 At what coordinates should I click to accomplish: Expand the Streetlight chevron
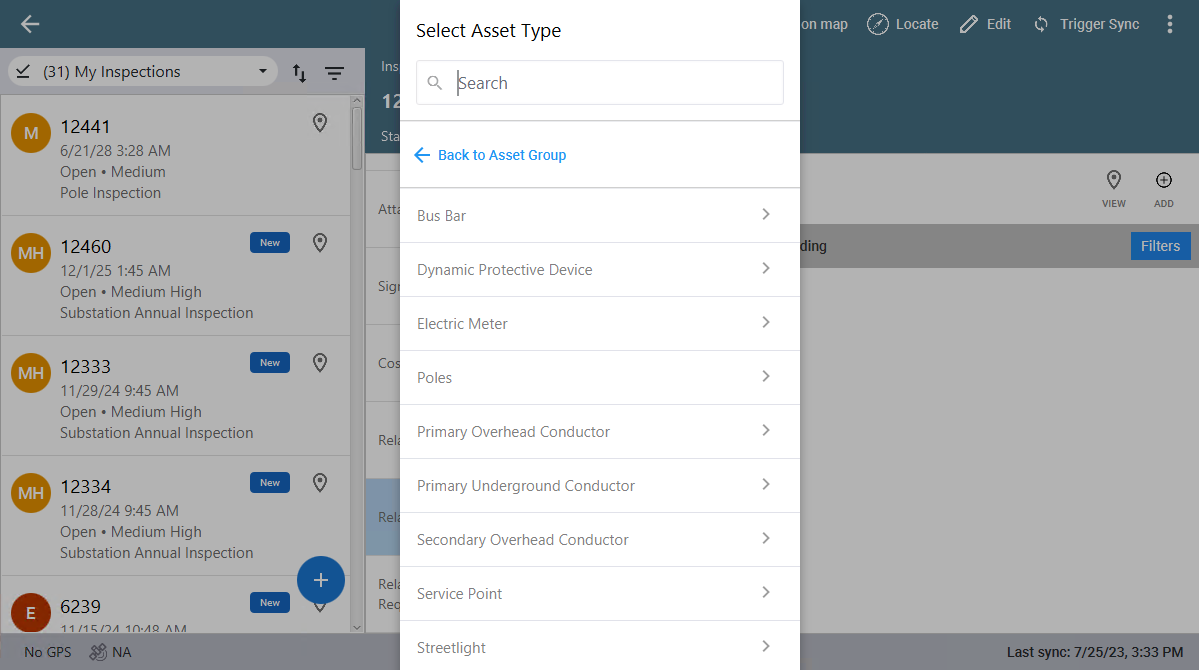[x=765, y=646]
